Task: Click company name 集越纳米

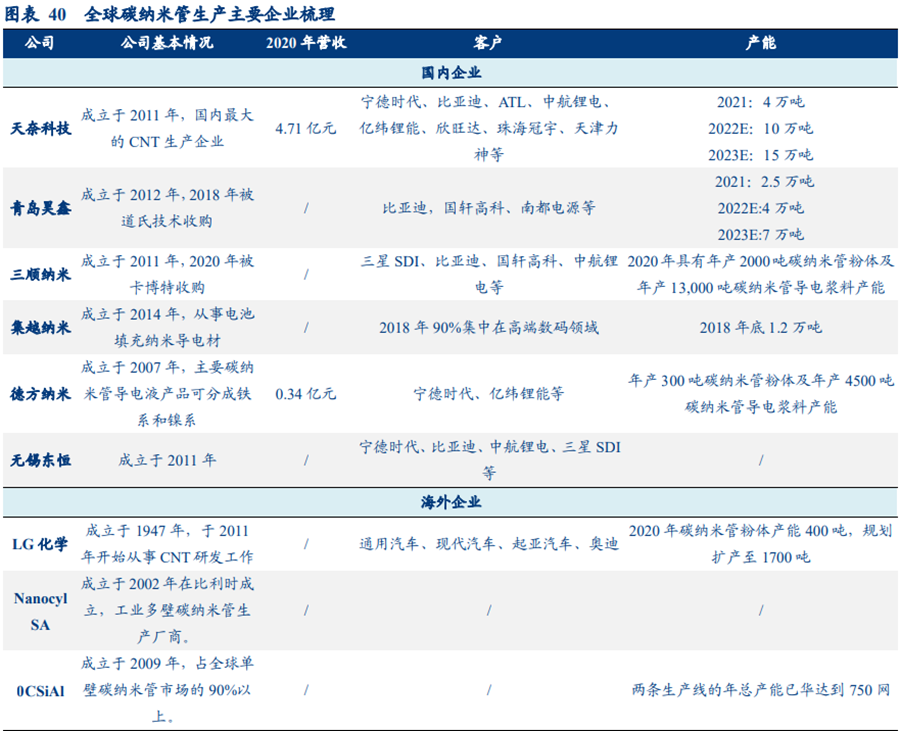Action: (x=41, y=328)
